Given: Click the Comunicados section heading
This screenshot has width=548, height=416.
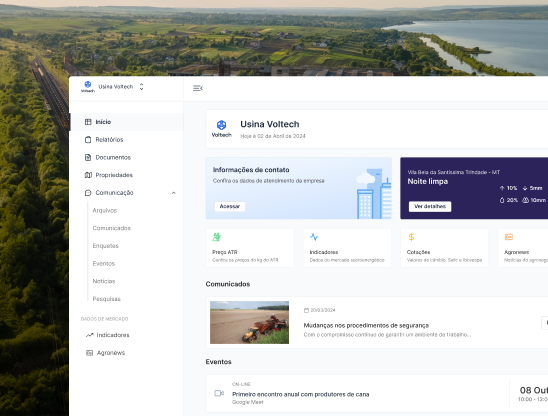Looking at the screenshot, I should tap(228, 284).
